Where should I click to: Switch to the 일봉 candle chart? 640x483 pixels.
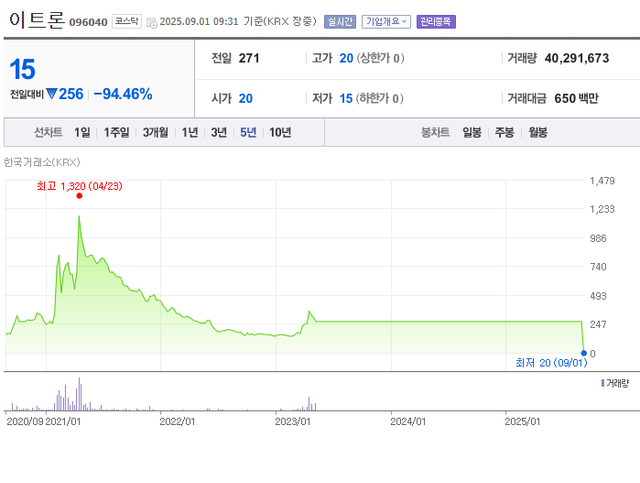tap(472, 132)
